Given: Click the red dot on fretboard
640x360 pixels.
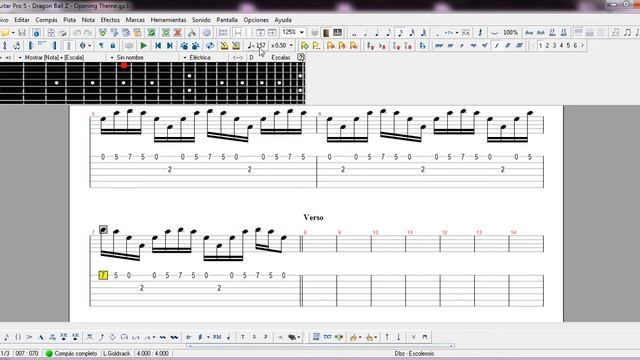Looking at the screenshot, I should click(124, 65).
